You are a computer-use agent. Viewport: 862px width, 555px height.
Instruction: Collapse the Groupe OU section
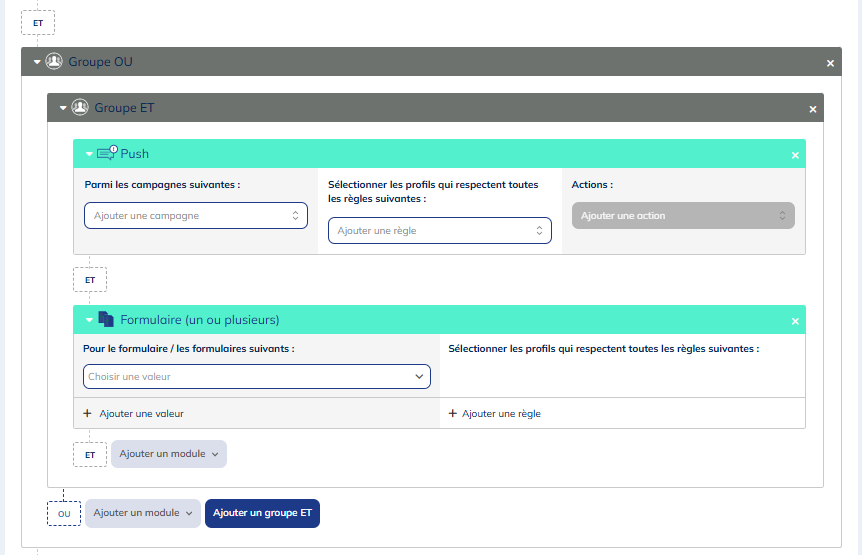click(38, 62)
